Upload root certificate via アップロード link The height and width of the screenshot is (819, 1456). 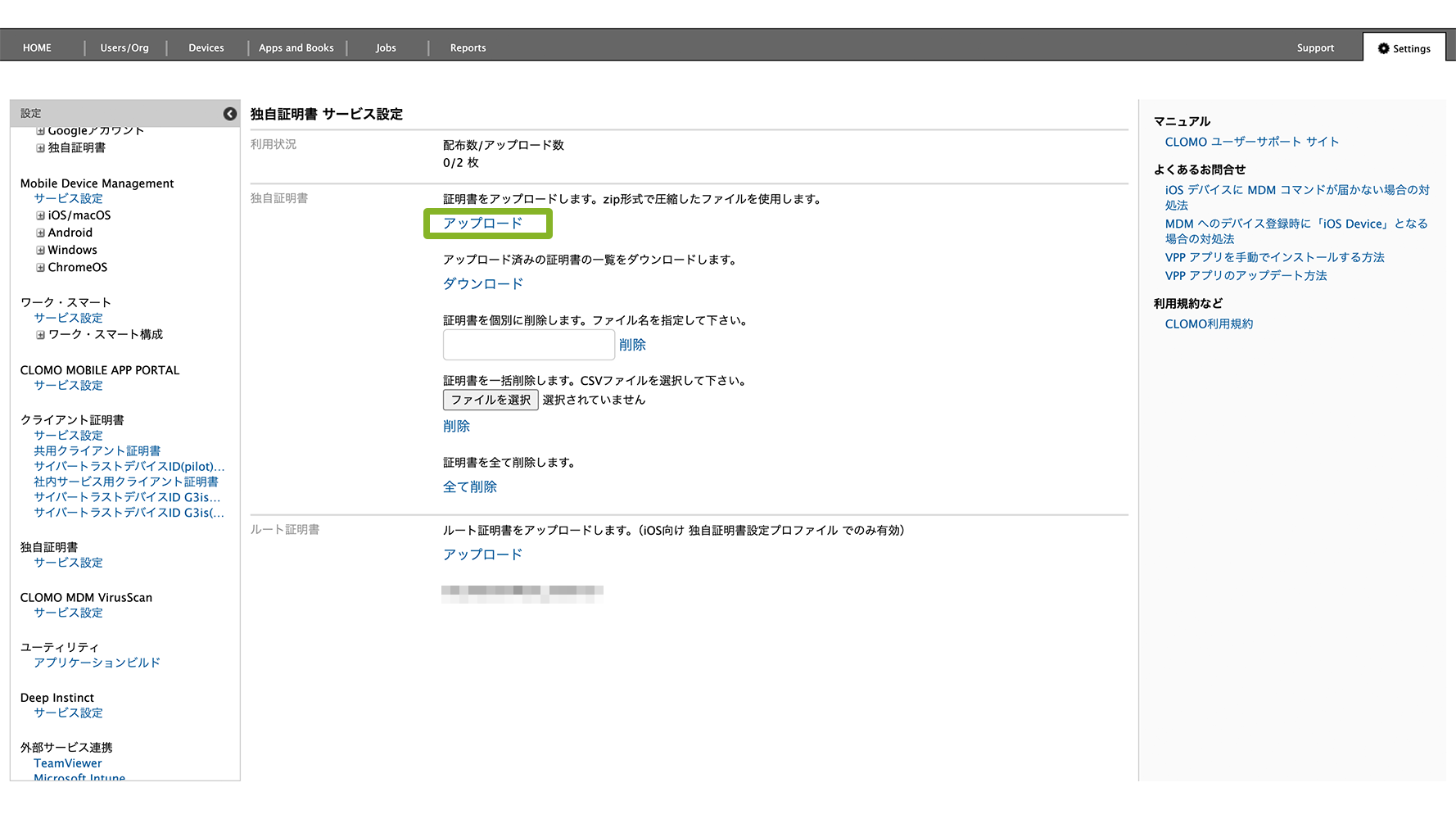(482, 554)
